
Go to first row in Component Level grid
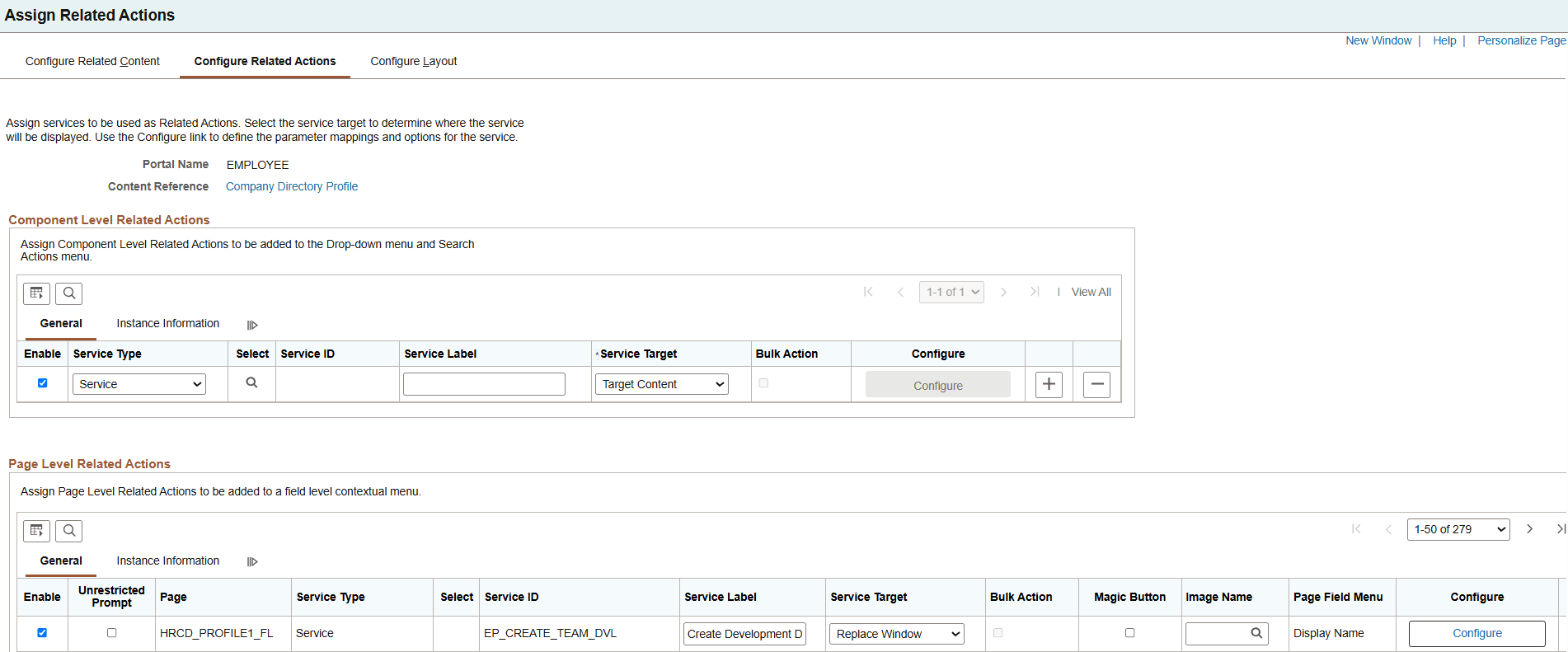point(868,292)
